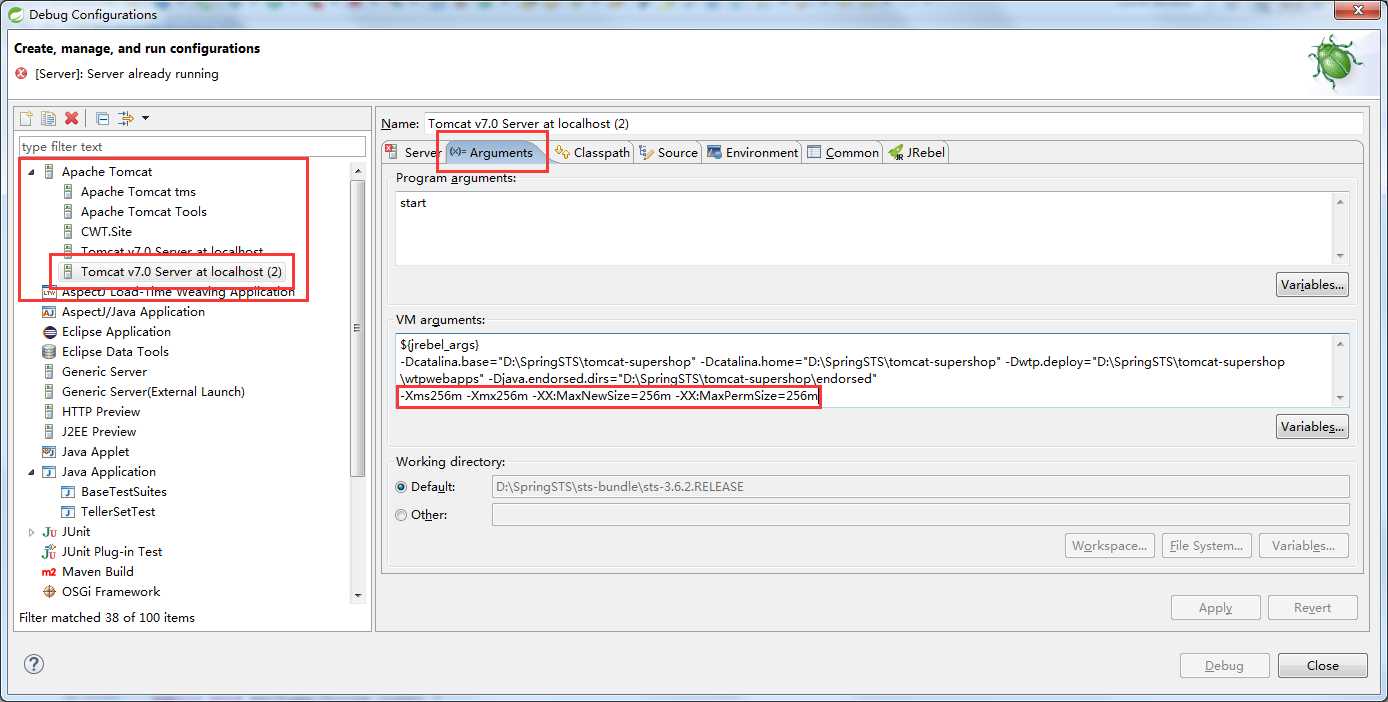
Task: Open help with question mark icon
Action: tap(34, 664)
